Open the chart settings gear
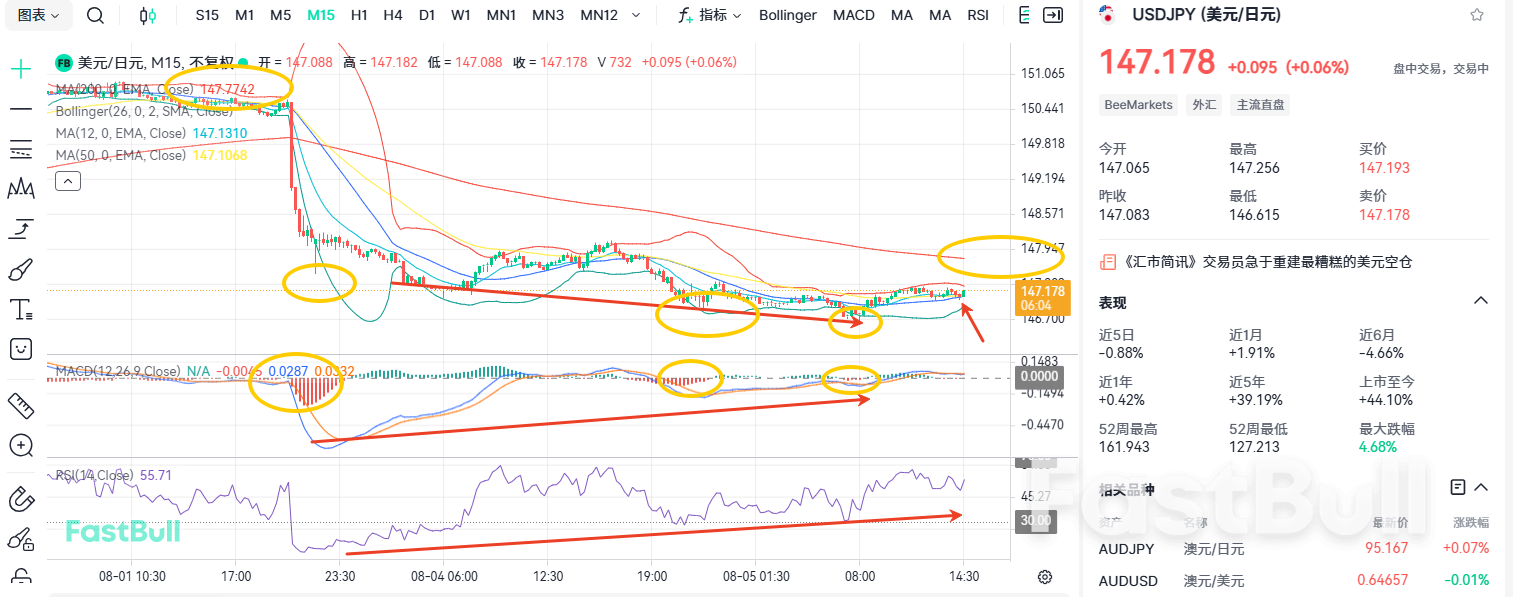 click(x=1044, y=577)
